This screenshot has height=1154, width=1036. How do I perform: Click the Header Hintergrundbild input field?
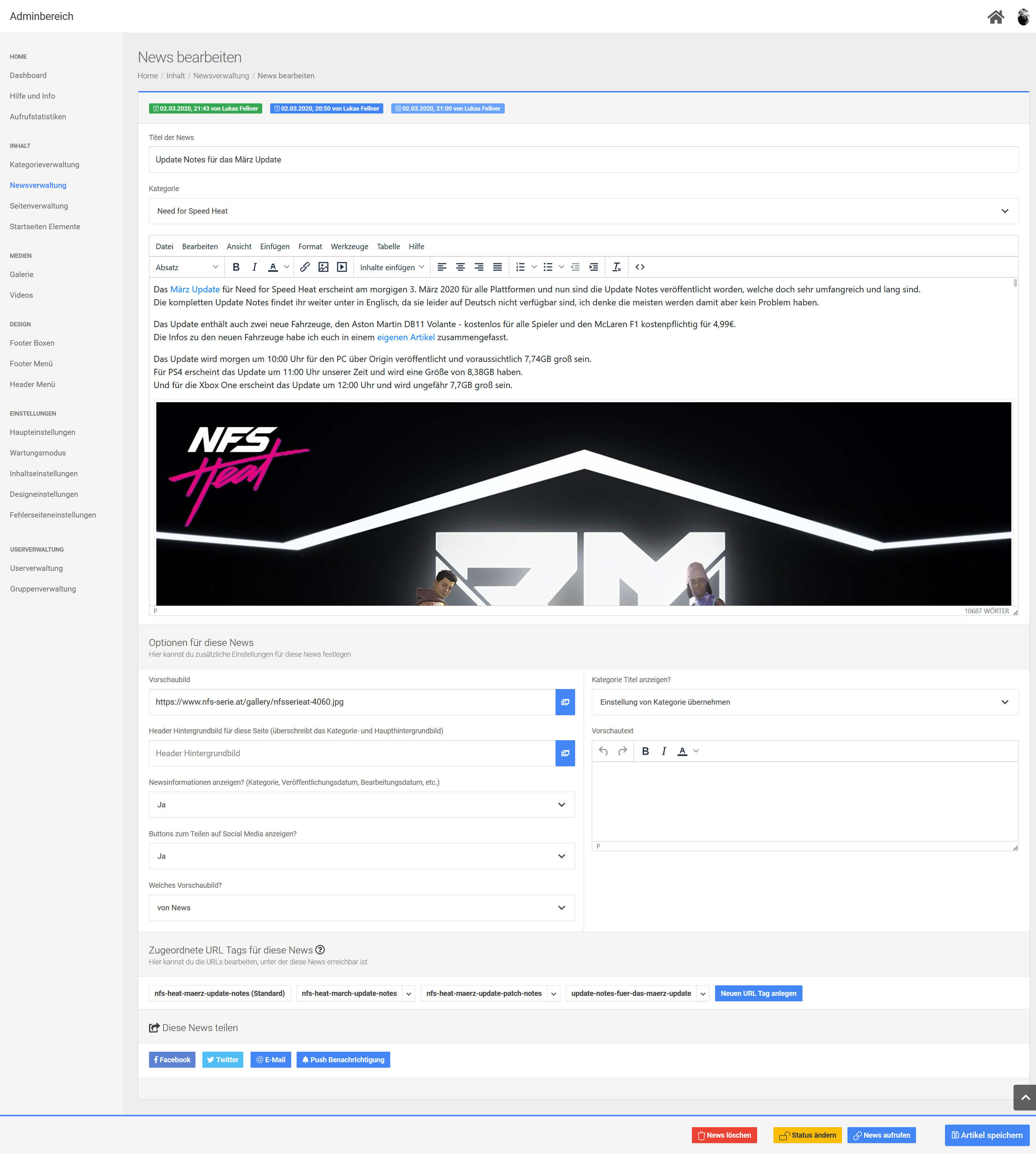[352, 753]
